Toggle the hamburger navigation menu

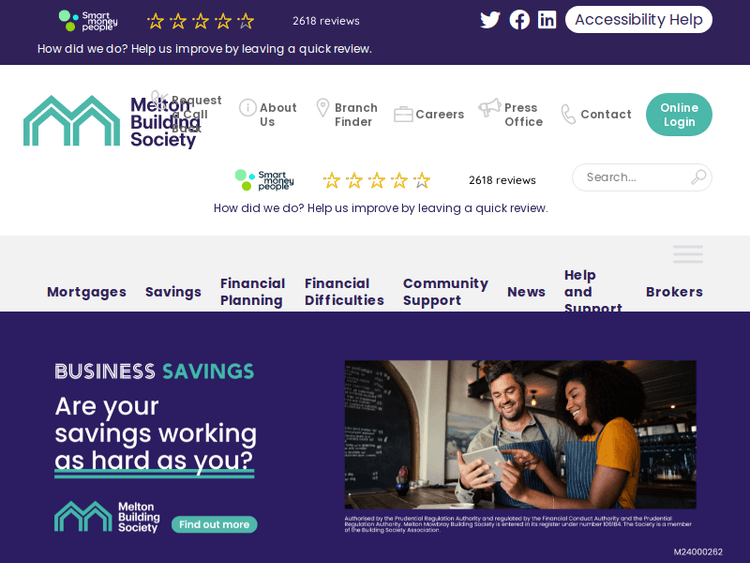click(688, 254)
